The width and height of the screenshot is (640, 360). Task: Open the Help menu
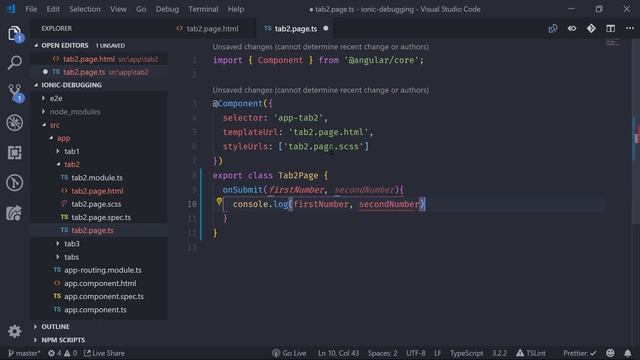pyautogui.click(x=236, y=9)
